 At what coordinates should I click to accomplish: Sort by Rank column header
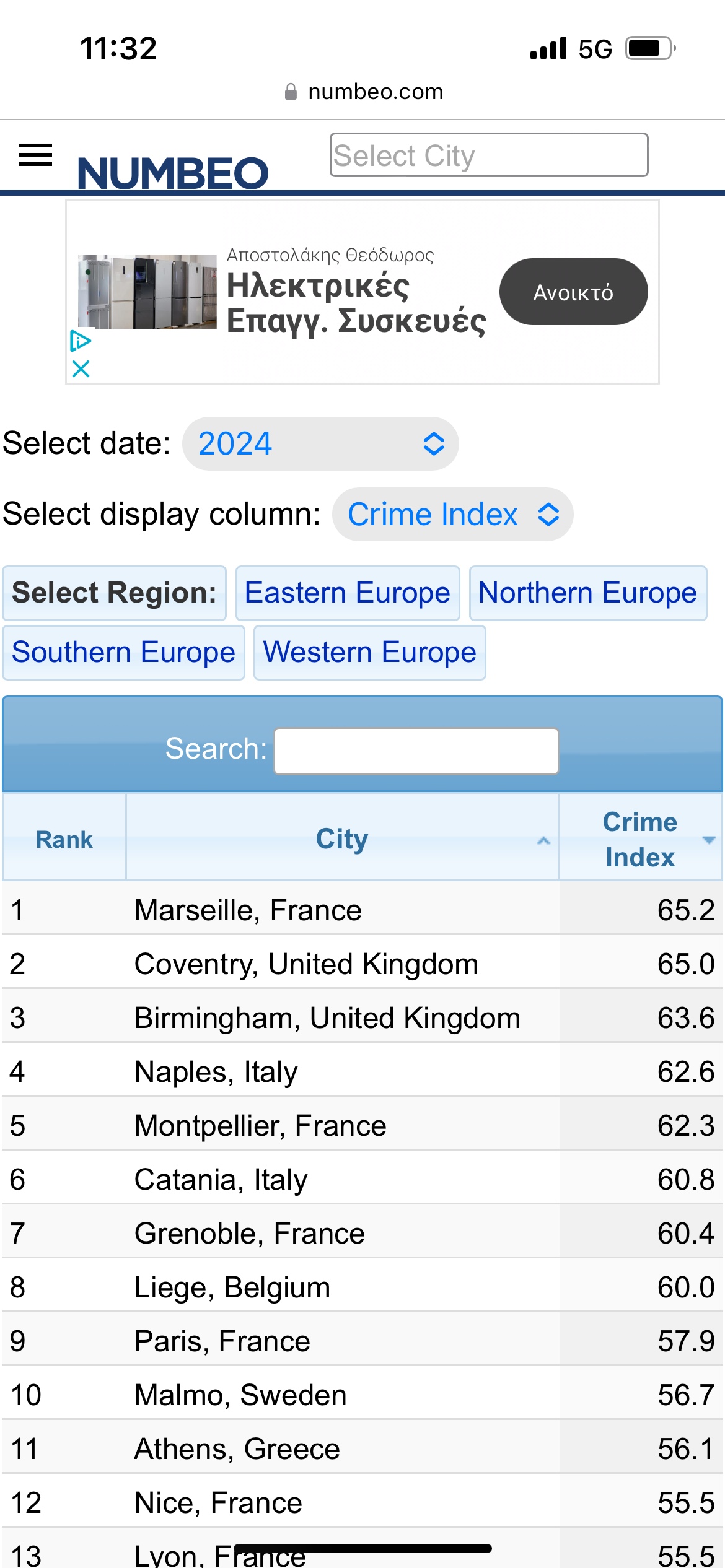[x=64, y=838]
